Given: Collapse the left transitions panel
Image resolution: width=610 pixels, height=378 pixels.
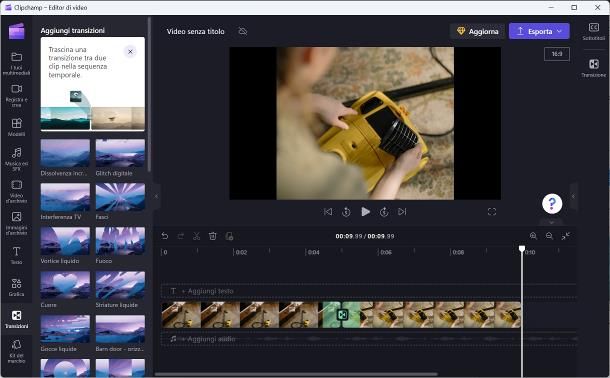Looking at the screenshot, I should pyautogui.click(x=156, y=196).
